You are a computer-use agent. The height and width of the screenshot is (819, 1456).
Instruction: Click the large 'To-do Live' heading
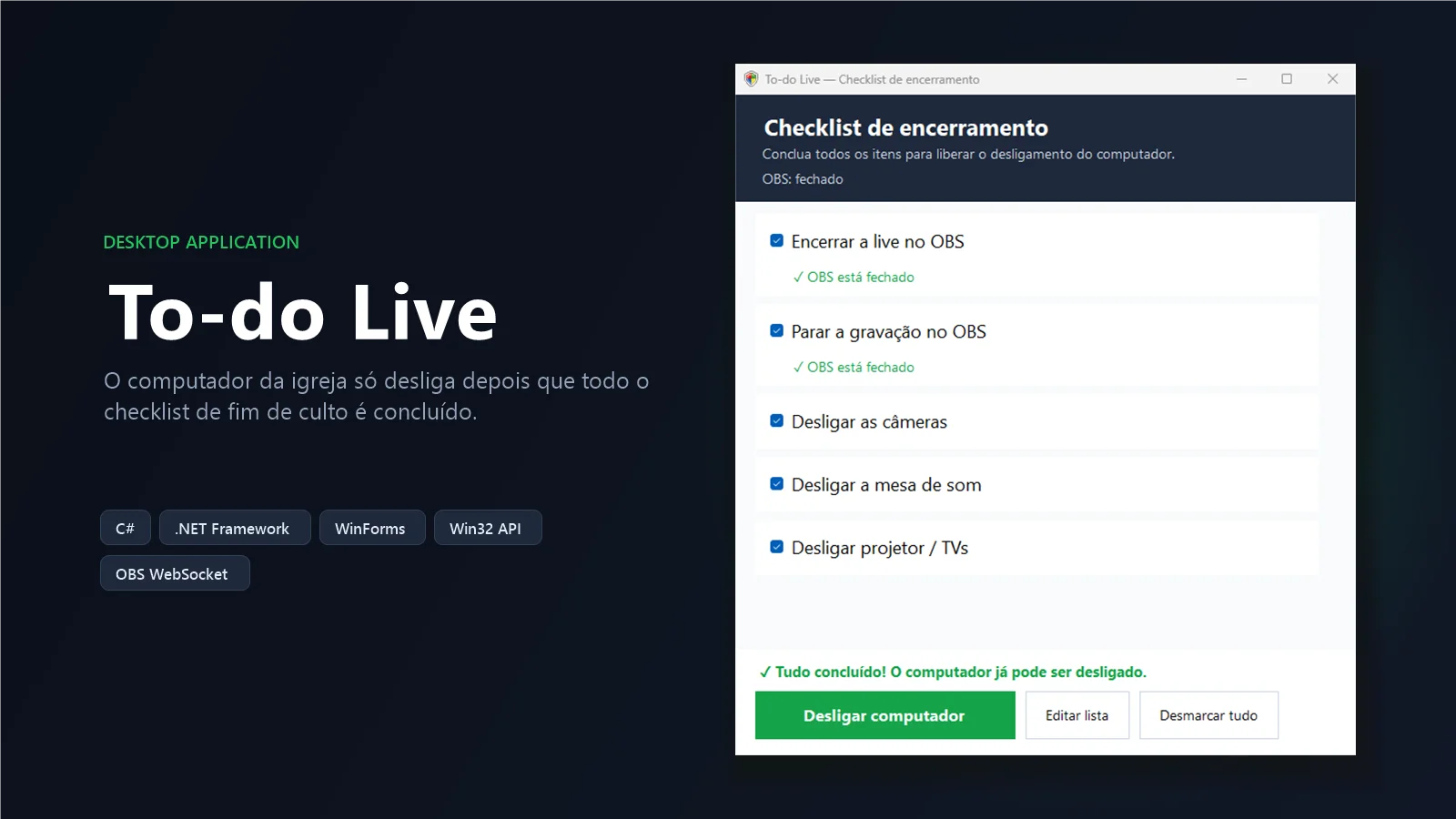303,313
